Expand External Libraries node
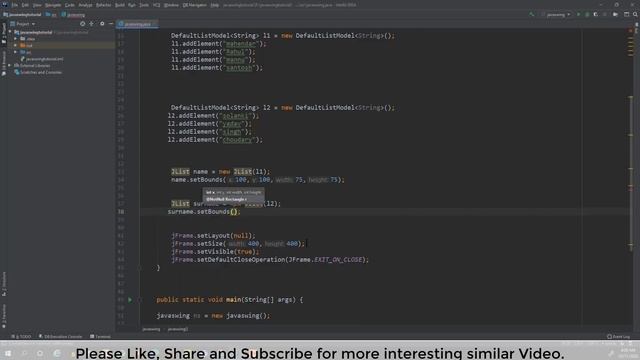Image resolution: width=640 pixels, height=360 pixels. click(x=10, y=65)
